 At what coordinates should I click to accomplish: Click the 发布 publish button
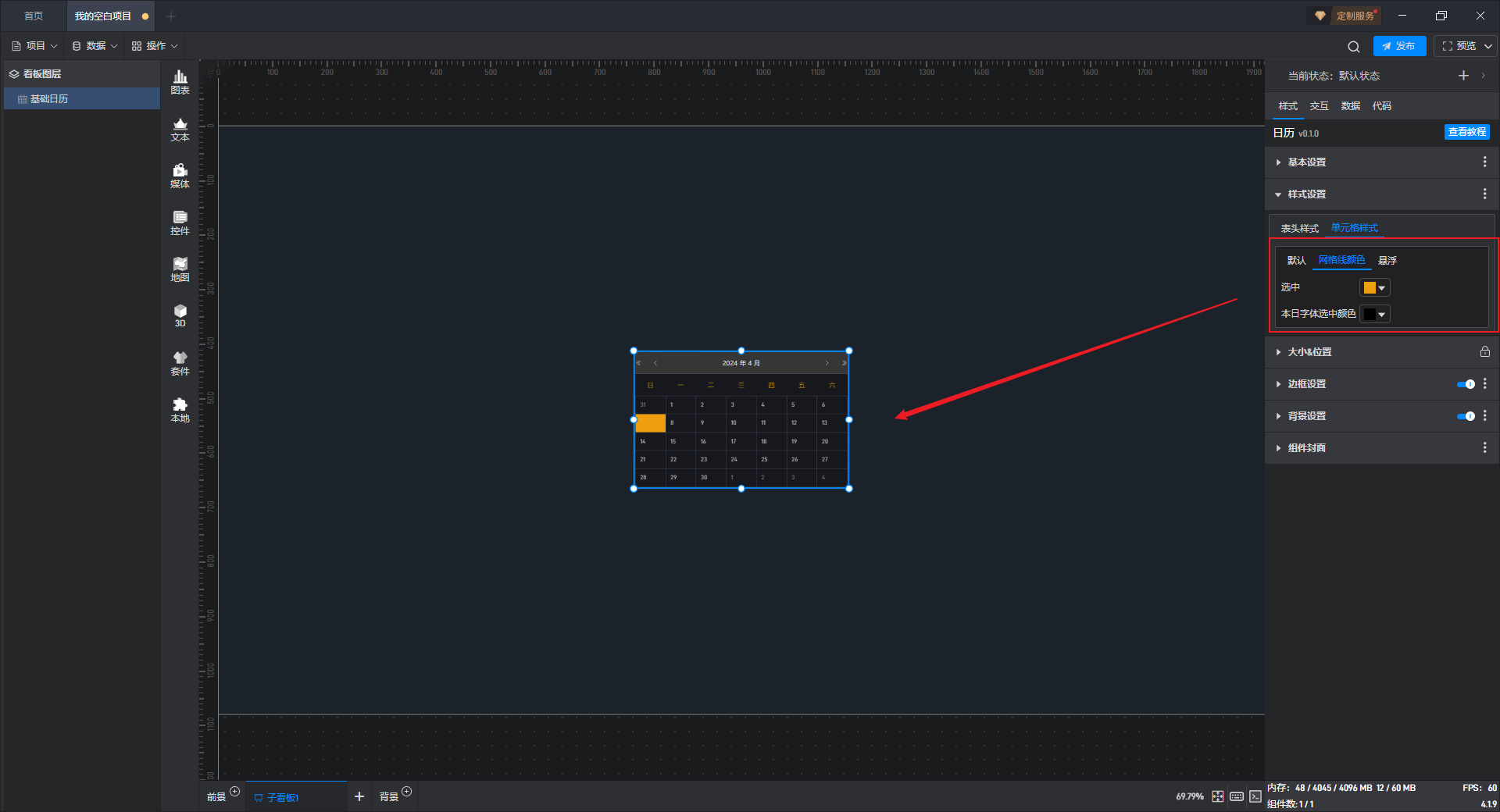click(x=1399, y=46)
